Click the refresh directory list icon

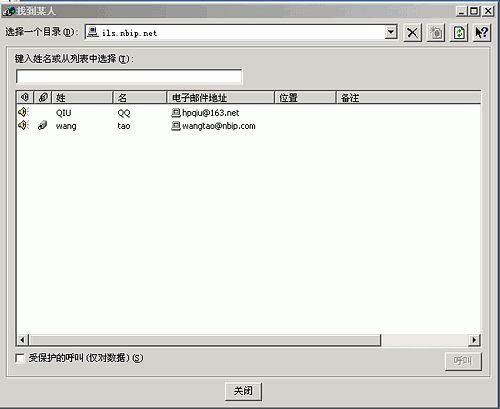459,33
